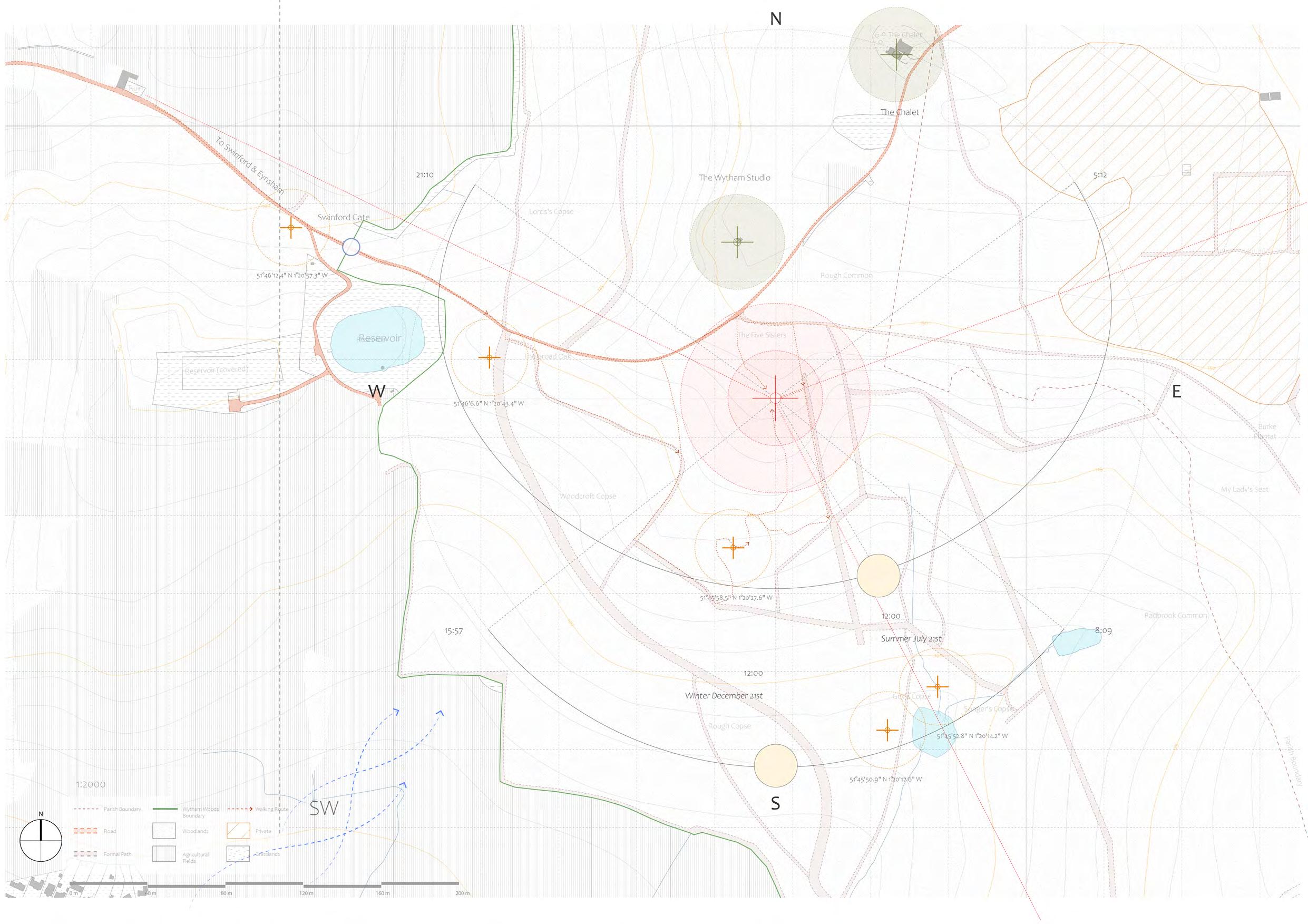Image resolution: width=1308 pixels, height=924 pixels.
Task: Click the Agricultural Fields legend box
Action: pos(163,854)
